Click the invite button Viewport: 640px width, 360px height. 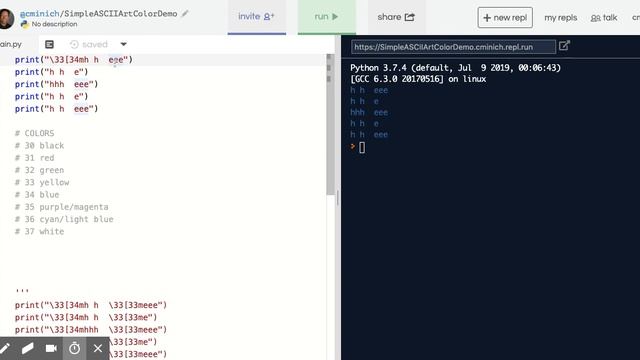(x=256, y=17)
